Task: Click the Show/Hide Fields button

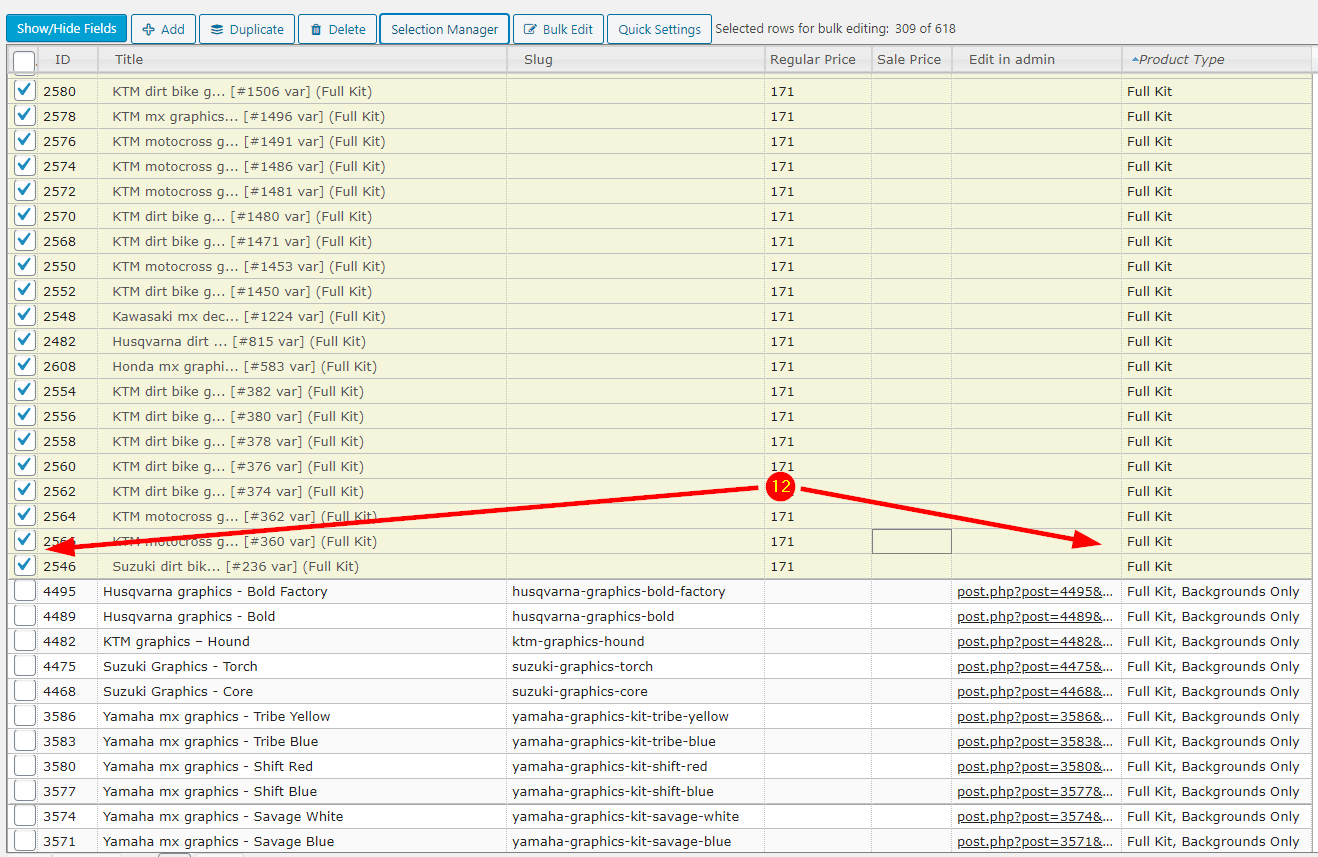Action: point(67,29)
